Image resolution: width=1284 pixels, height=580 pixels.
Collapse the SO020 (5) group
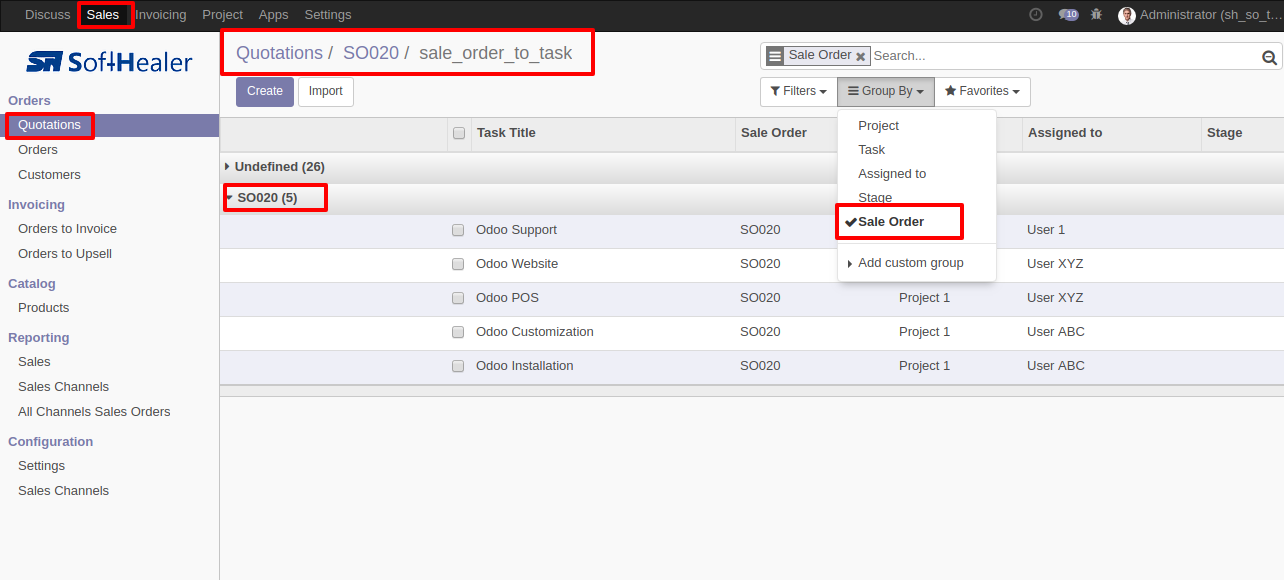[x=262, y=198]
